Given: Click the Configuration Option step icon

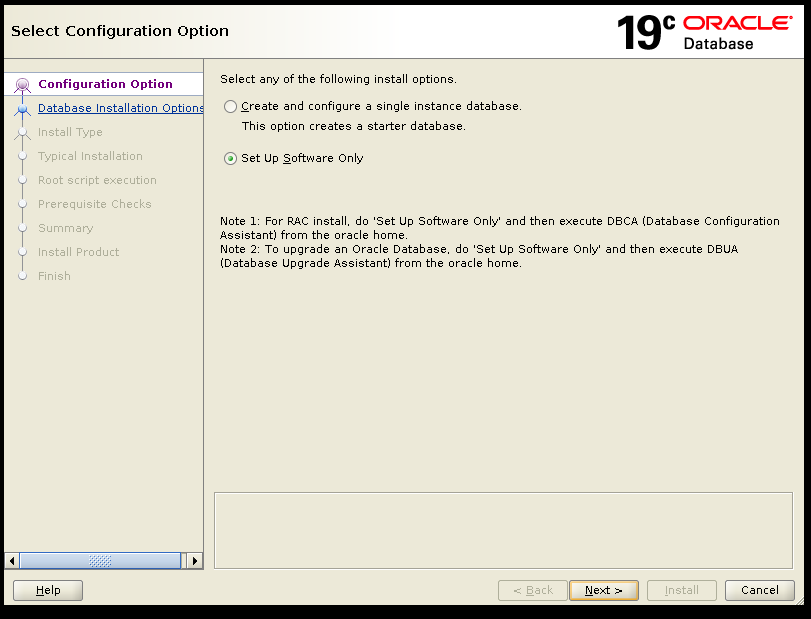Looking at the screenshot, I should (22, 85).
